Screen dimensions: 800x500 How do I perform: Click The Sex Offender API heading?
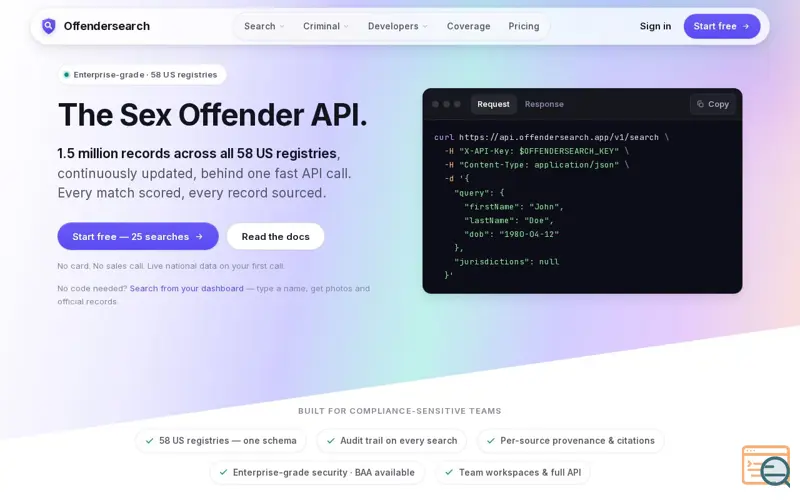[213, 115]
